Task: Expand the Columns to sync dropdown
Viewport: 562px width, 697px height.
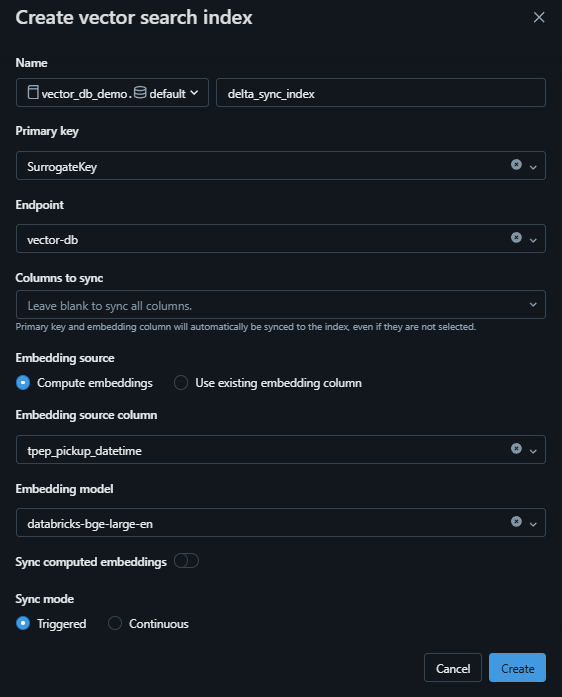Action: (281, 304)
